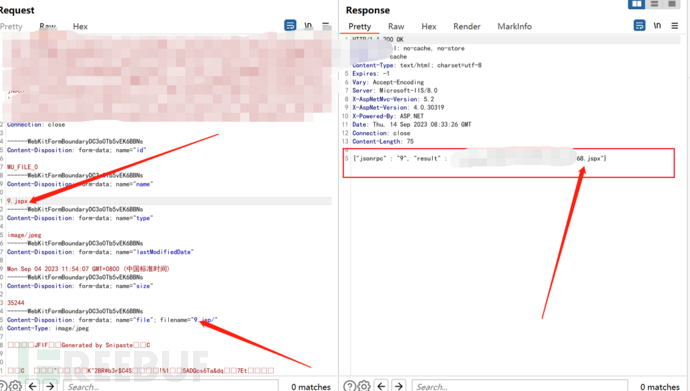Viewport: 690px width, 391px height.
Task: Open the Render tab in Response
Action: (467, 26)
